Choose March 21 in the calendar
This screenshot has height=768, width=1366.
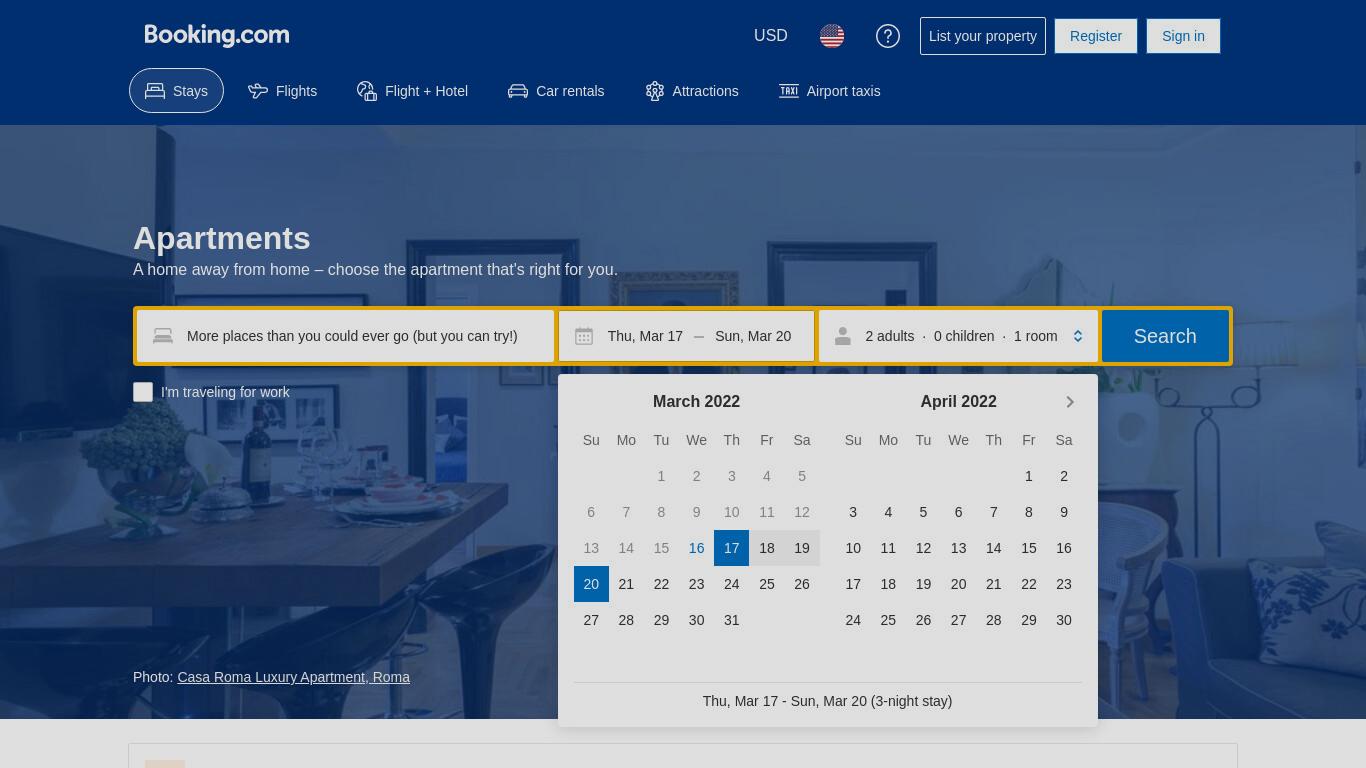pyautogui.click(x=626, y=584)
